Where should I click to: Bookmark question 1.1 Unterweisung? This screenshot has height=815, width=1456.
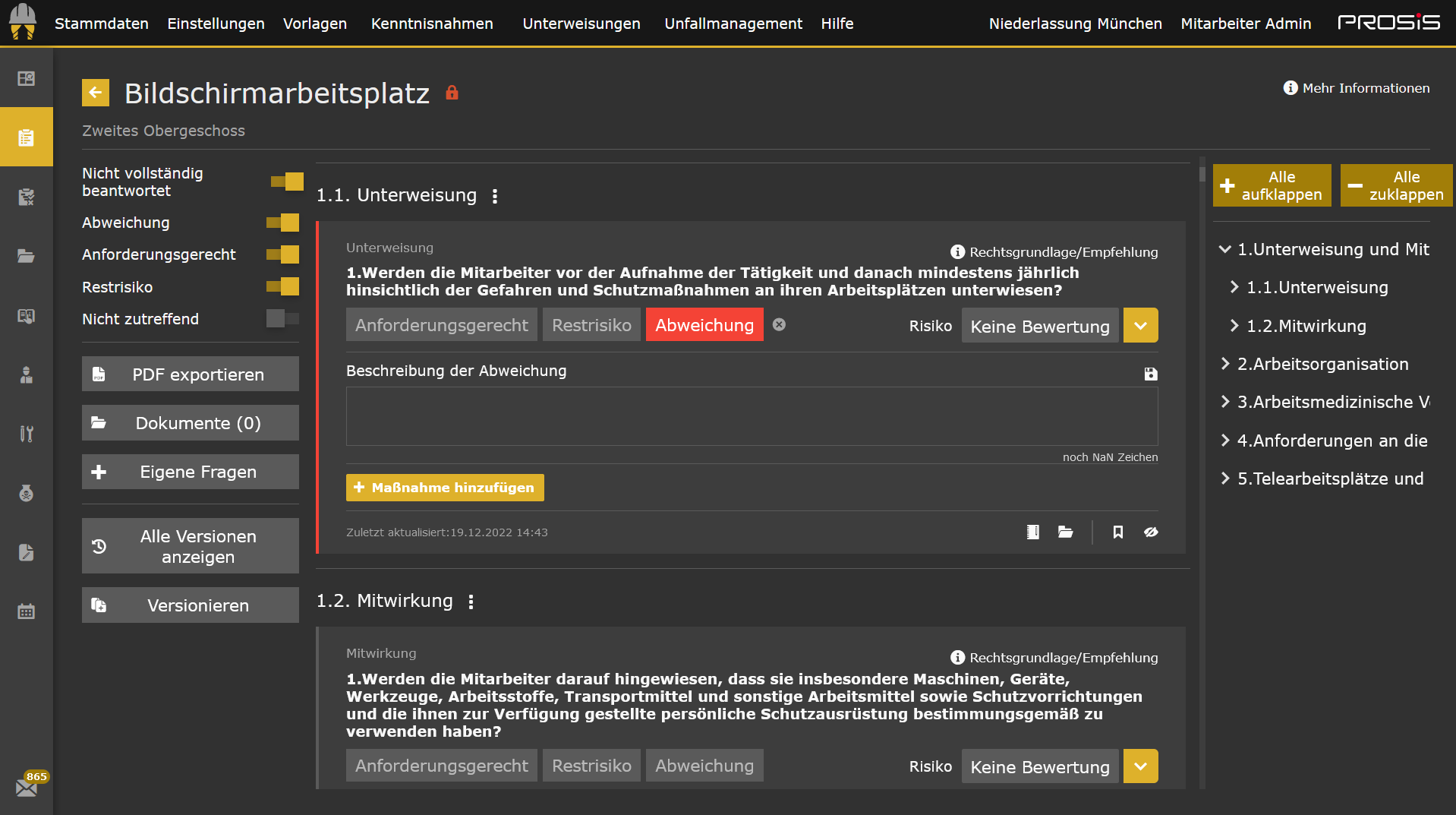tap(1117, 532)
